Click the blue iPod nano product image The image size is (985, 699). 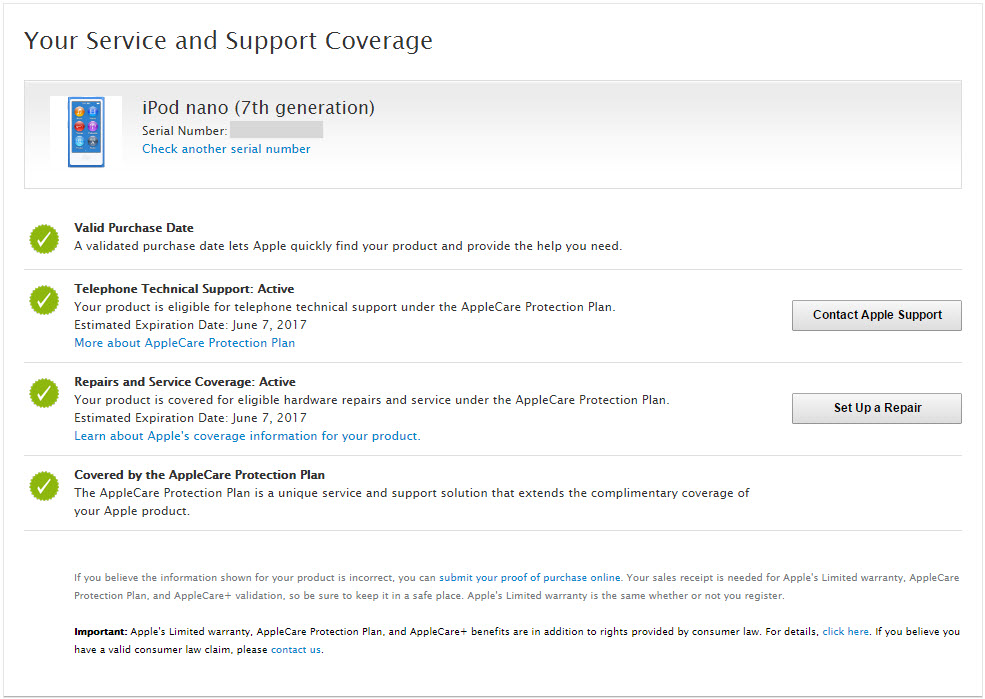pos(85,132)
